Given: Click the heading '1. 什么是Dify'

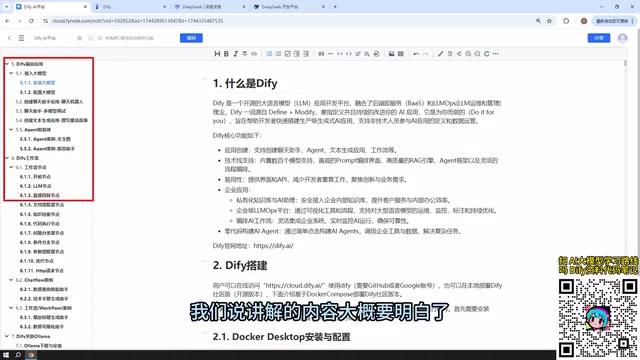Looking at the screenshot, I should coord(245,83).
